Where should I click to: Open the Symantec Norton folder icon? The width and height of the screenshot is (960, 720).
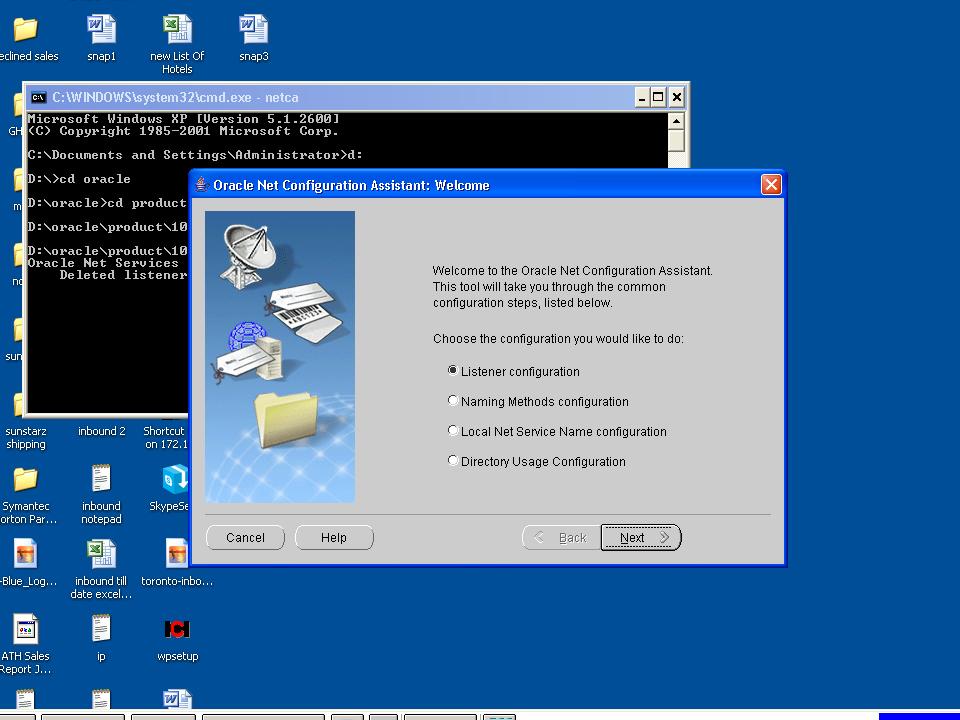pyautogui.click(x=26, y=479)
